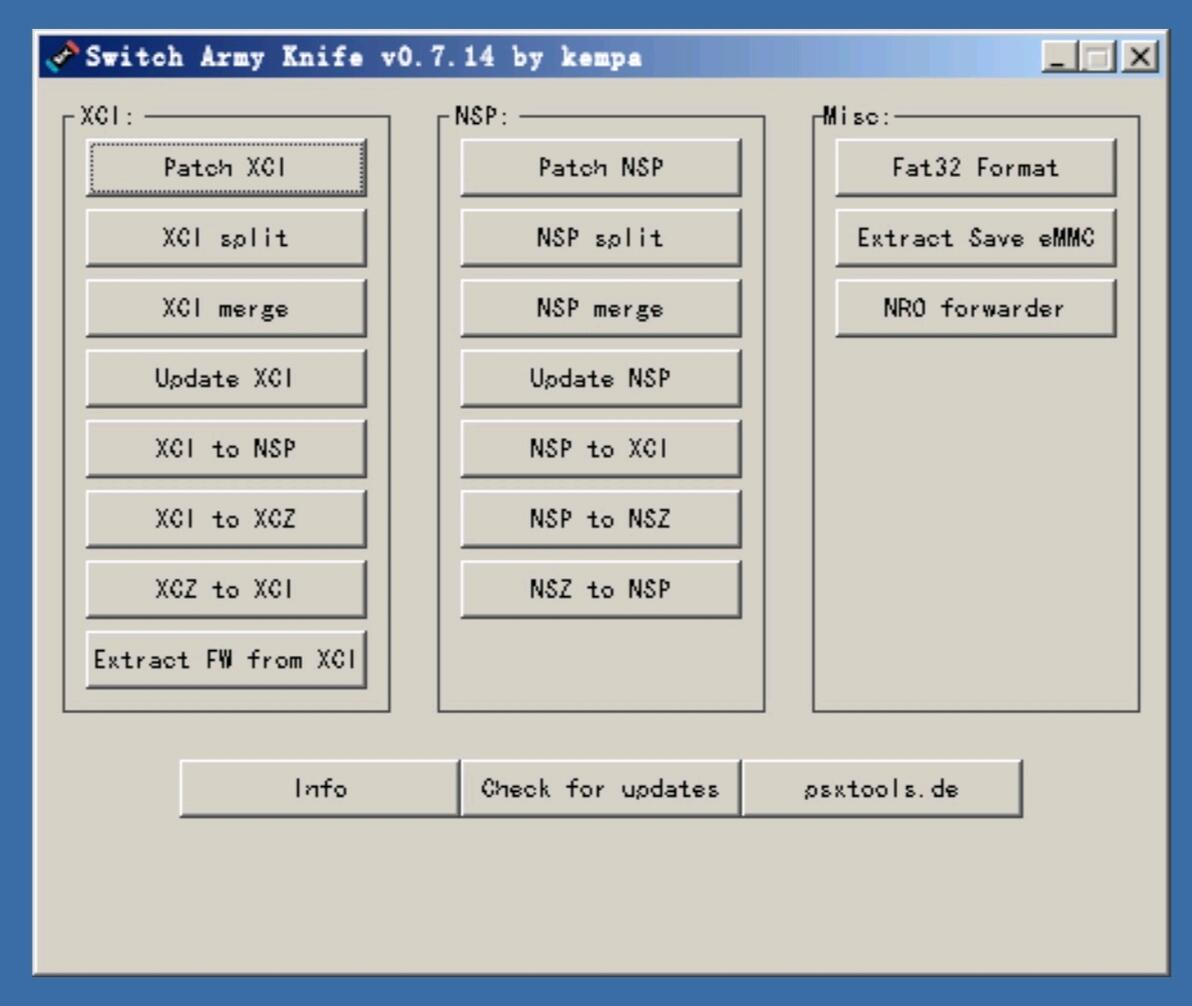Open Fat32 Format utility

(975, 167)
